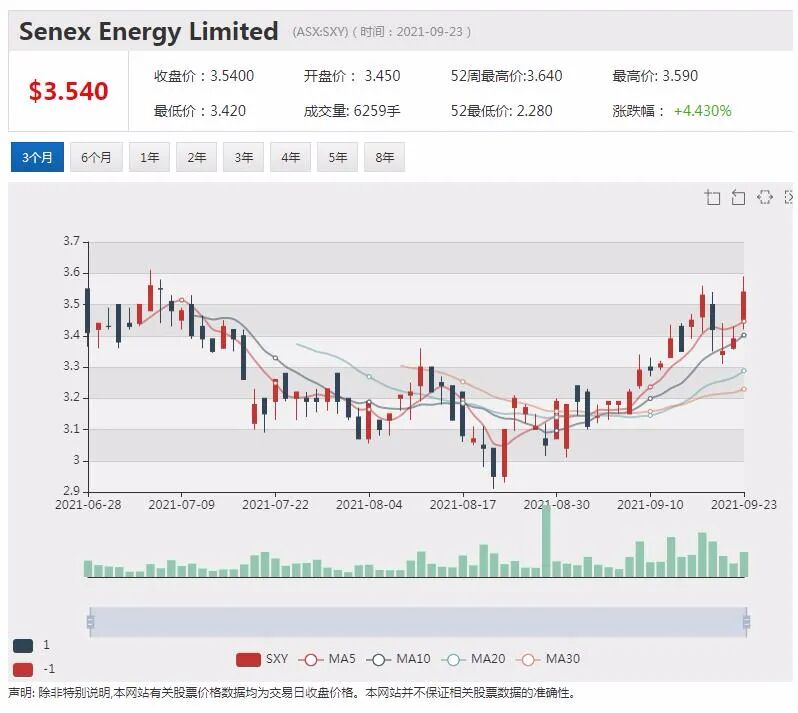Click the zoom reset back icon
Screen dimensions: 798x713
pos(738,197)
